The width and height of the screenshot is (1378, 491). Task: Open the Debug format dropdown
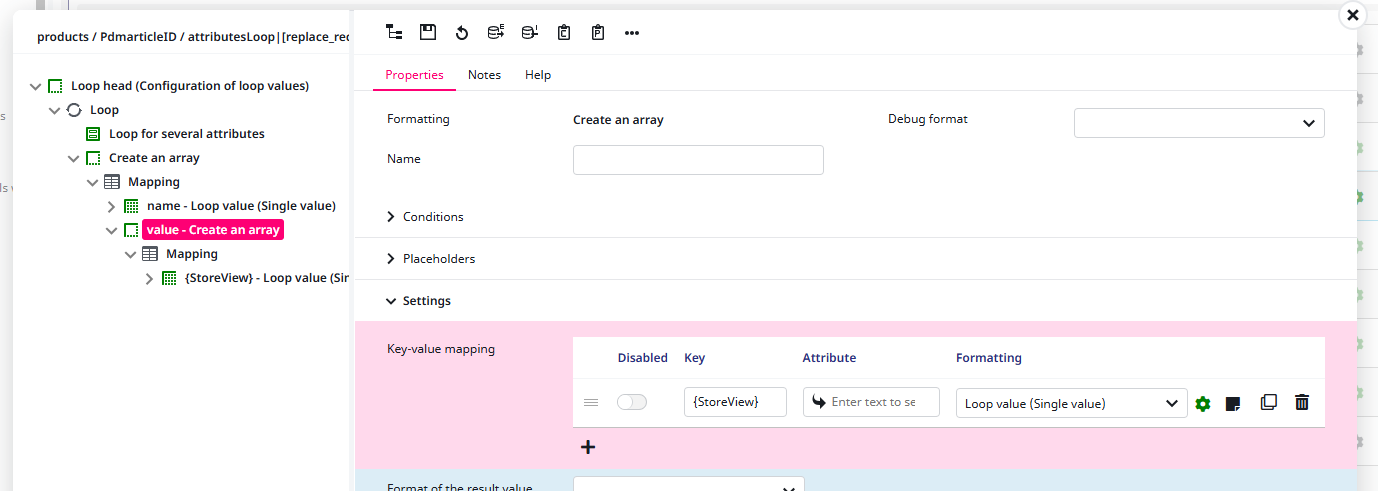tap(1199, 123)
